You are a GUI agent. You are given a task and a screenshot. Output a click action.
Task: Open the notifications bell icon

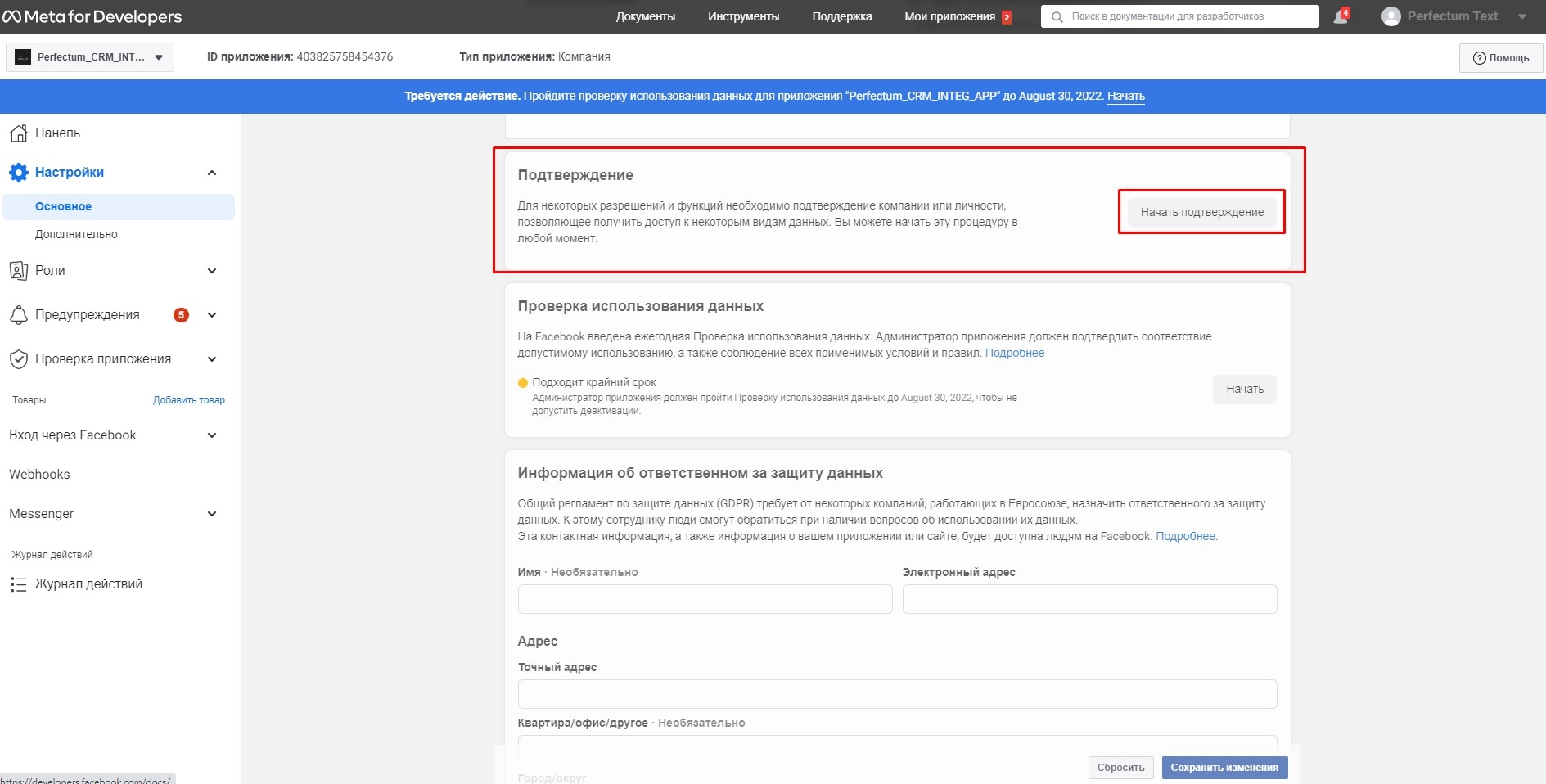coord(1340,16)
